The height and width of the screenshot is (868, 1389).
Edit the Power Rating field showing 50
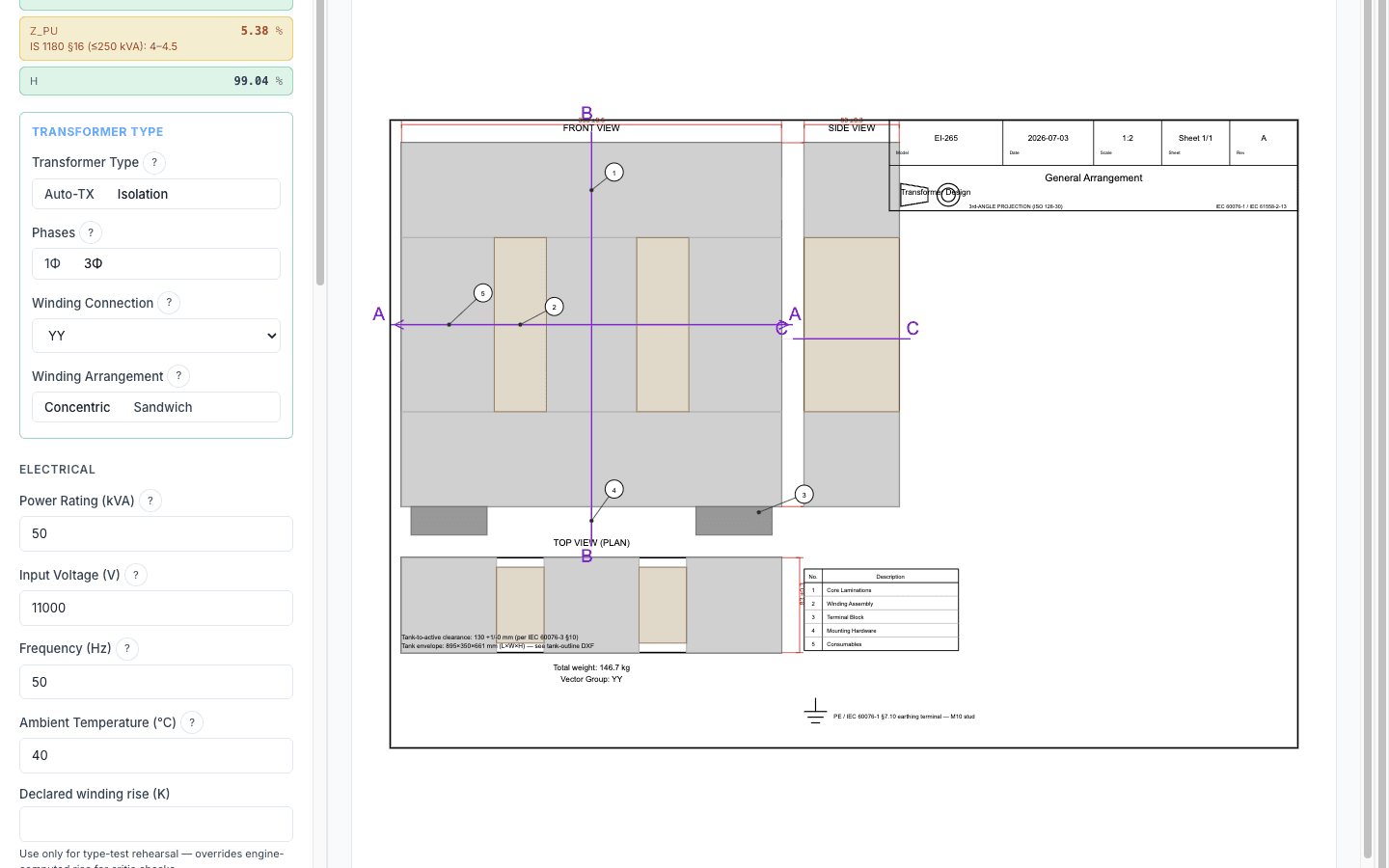pyautogui.click(x=156, y=533)
